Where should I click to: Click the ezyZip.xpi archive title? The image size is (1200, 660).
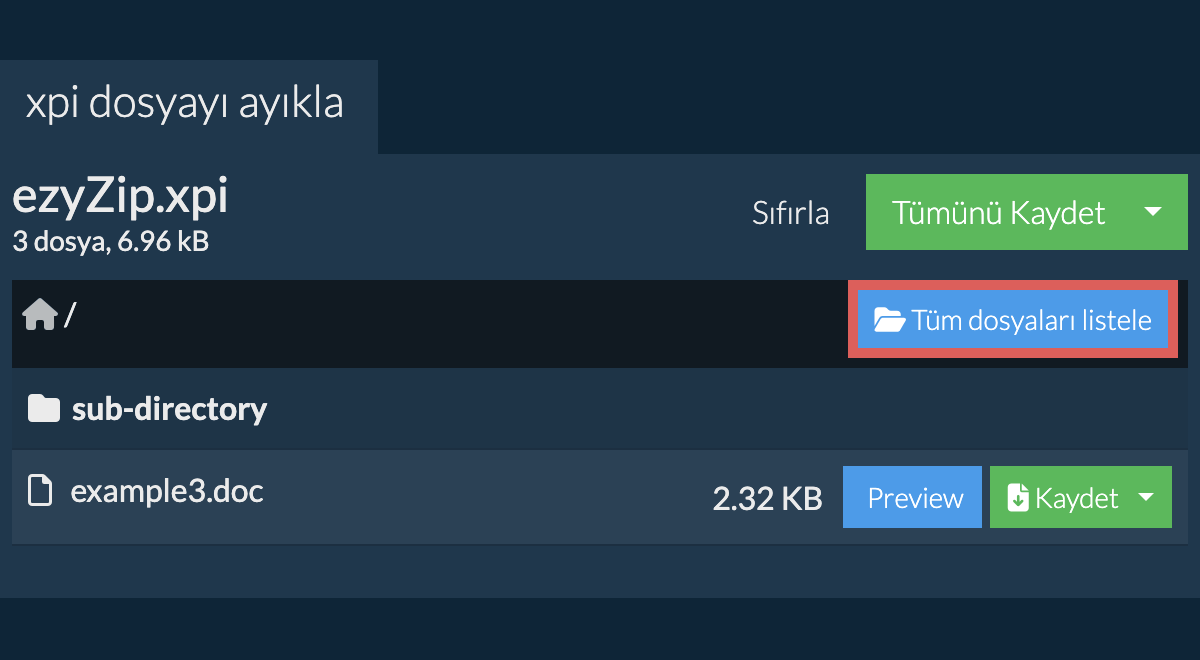(x=120, y=197)
